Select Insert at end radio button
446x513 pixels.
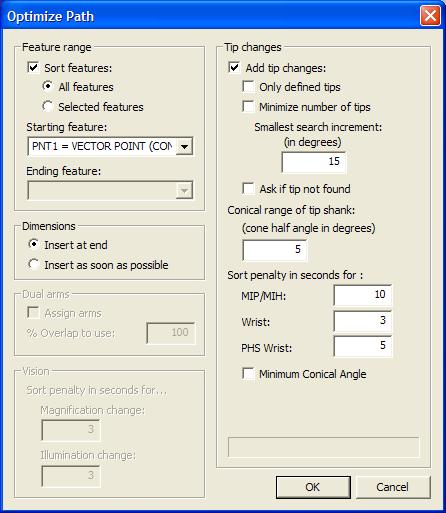[34, 245]
